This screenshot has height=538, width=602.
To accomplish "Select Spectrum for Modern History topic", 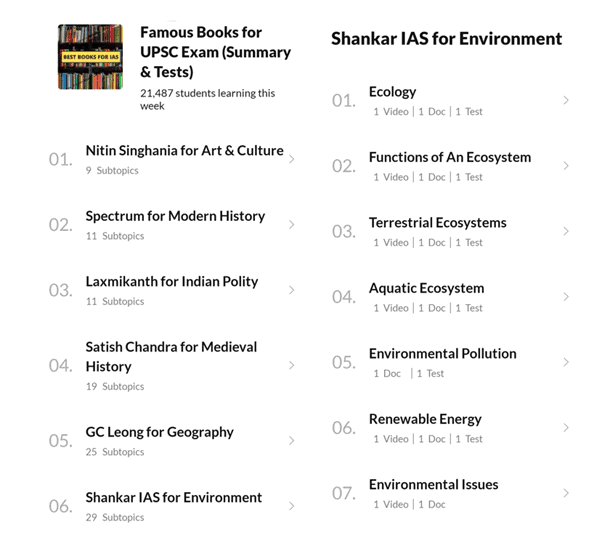I will (175, 216).
